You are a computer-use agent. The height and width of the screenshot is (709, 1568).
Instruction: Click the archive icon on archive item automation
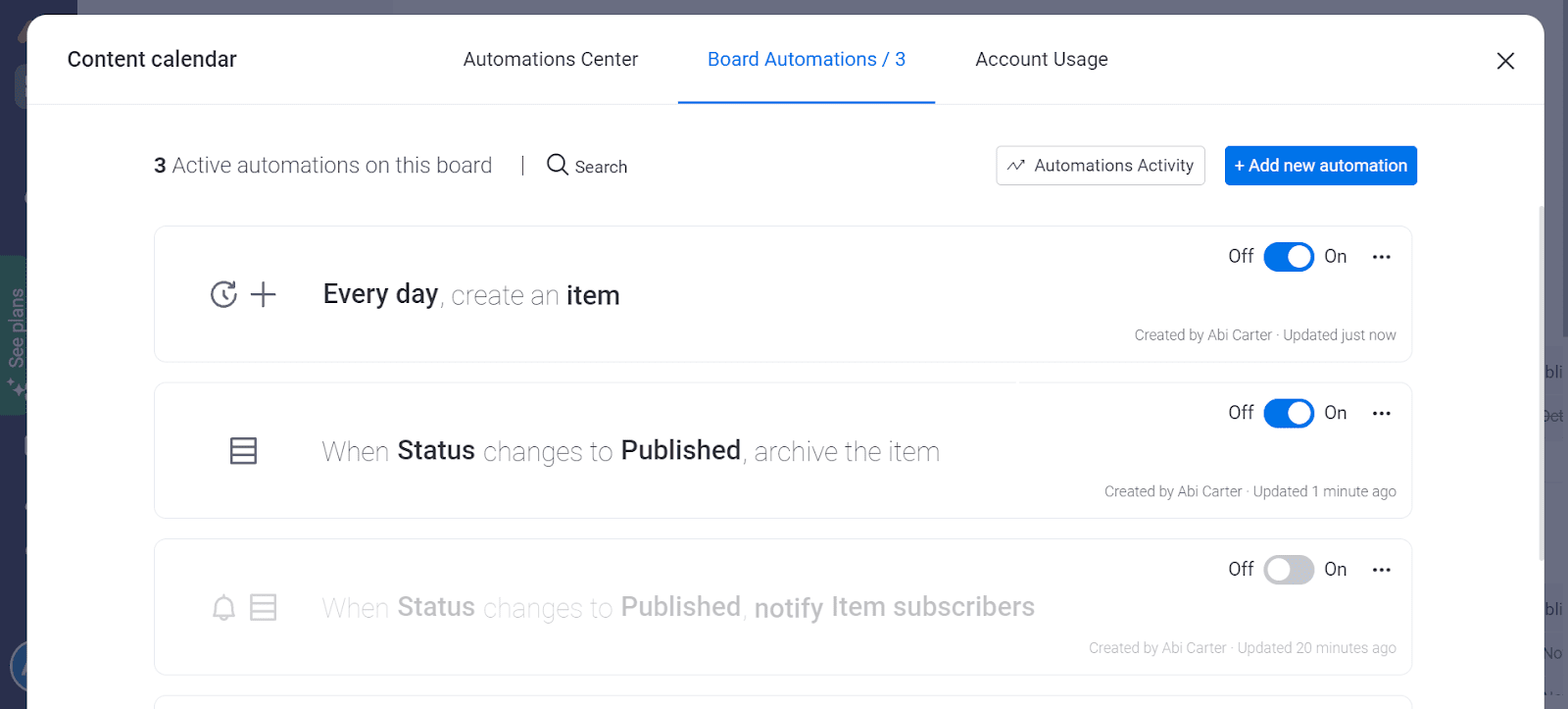(x=243, y=451)
